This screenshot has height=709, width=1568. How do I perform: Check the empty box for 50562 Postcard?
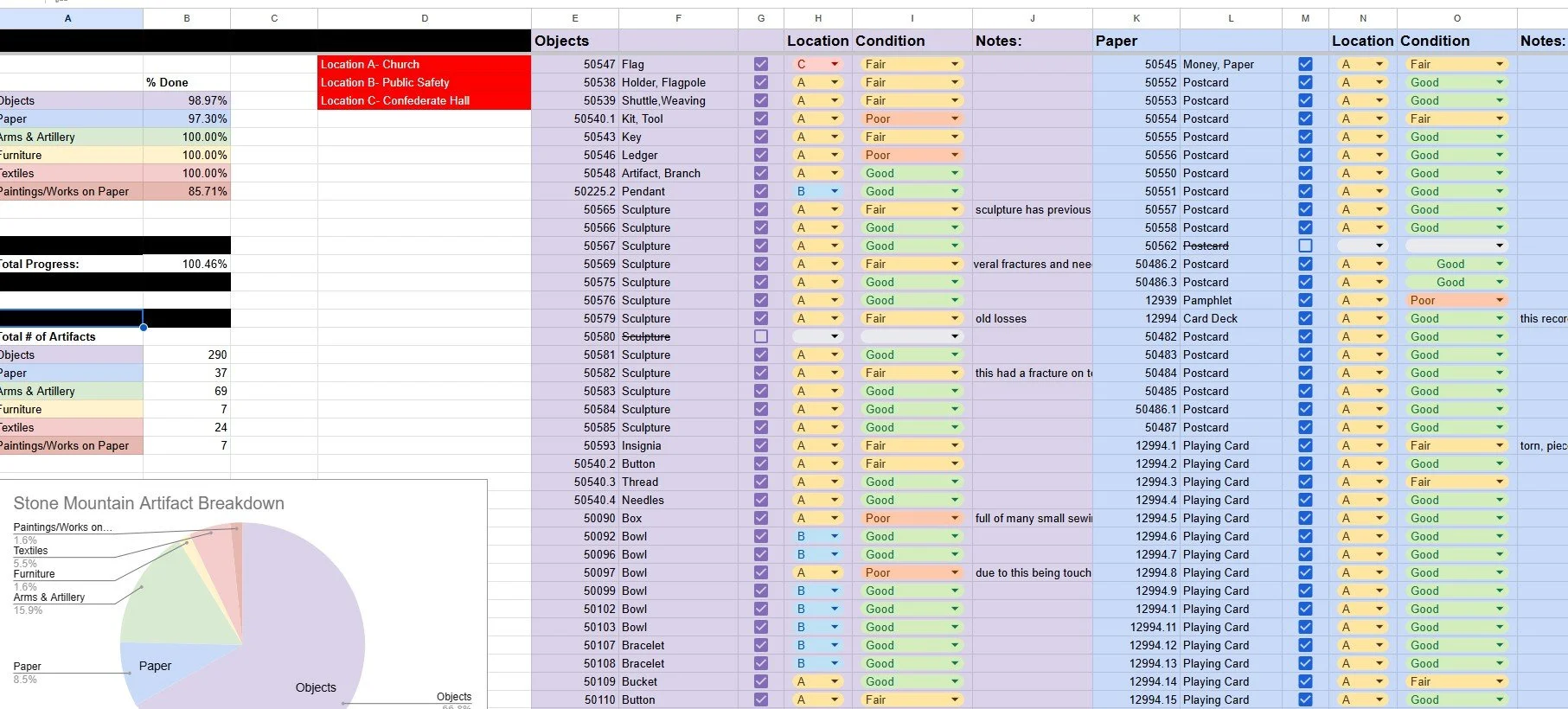click(x=1305, y=246)
